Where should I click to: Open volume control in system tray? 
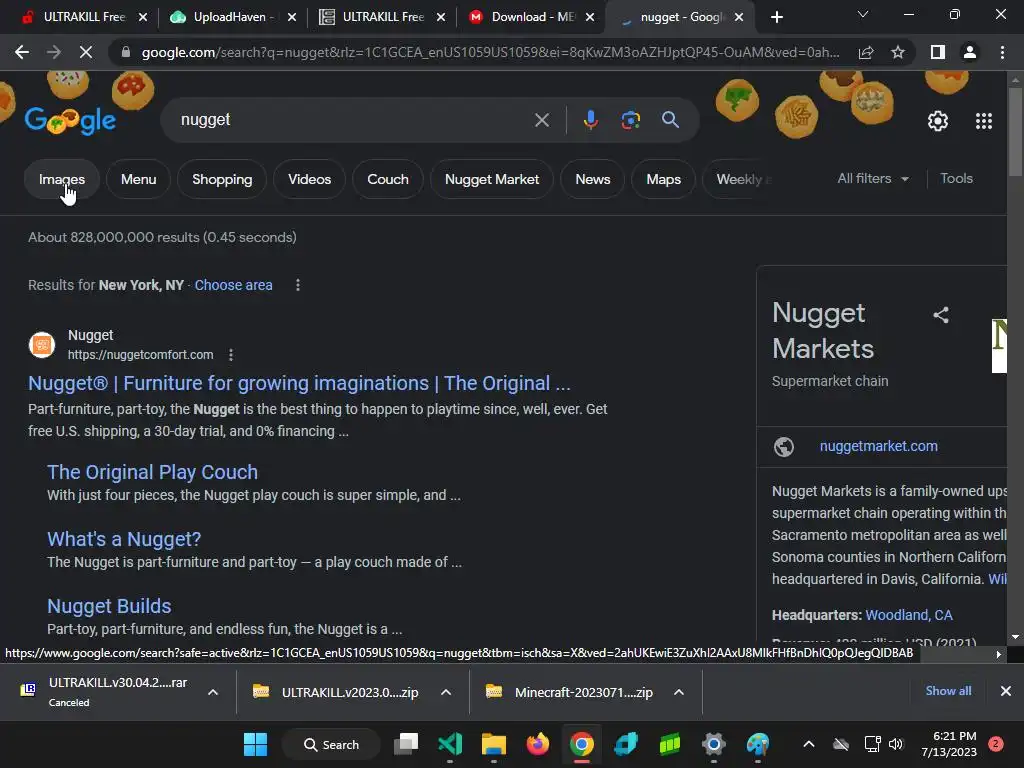tap(896, 744)
